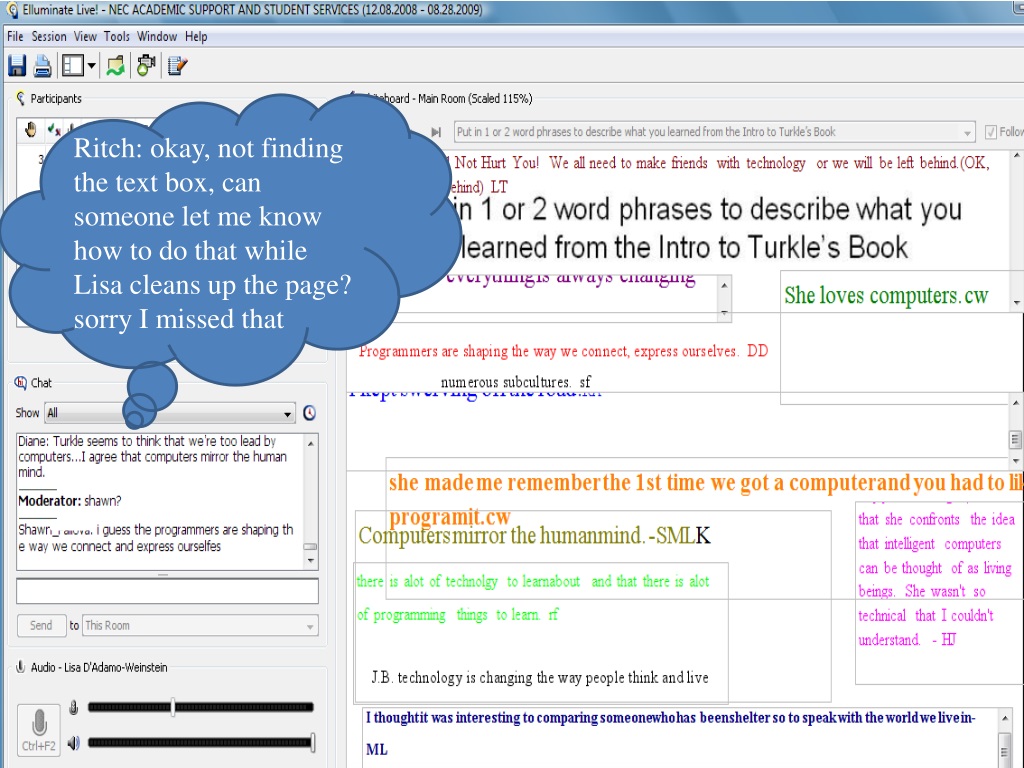The height and width of the screenshot is (768, 1024).
Task: Adjust the speaker volume slider handle
Action: (313, 743)
